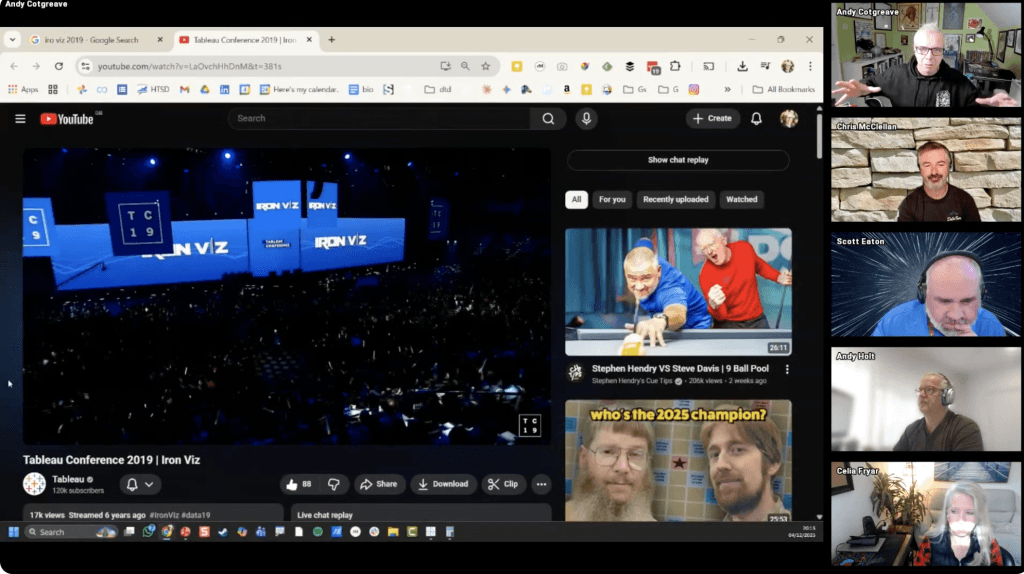
Task: Open the Stephen Hendry VS Steve Davis thumbnail
Action: (x=678, y=292)
